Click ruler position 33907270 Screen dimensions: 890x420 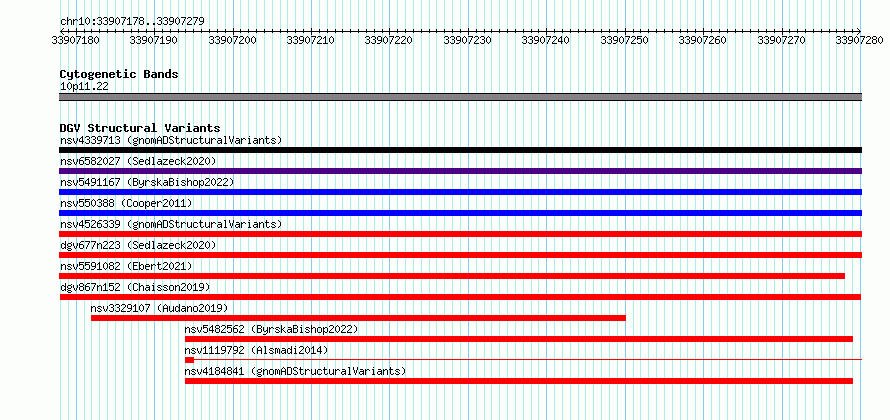[782, 40]
